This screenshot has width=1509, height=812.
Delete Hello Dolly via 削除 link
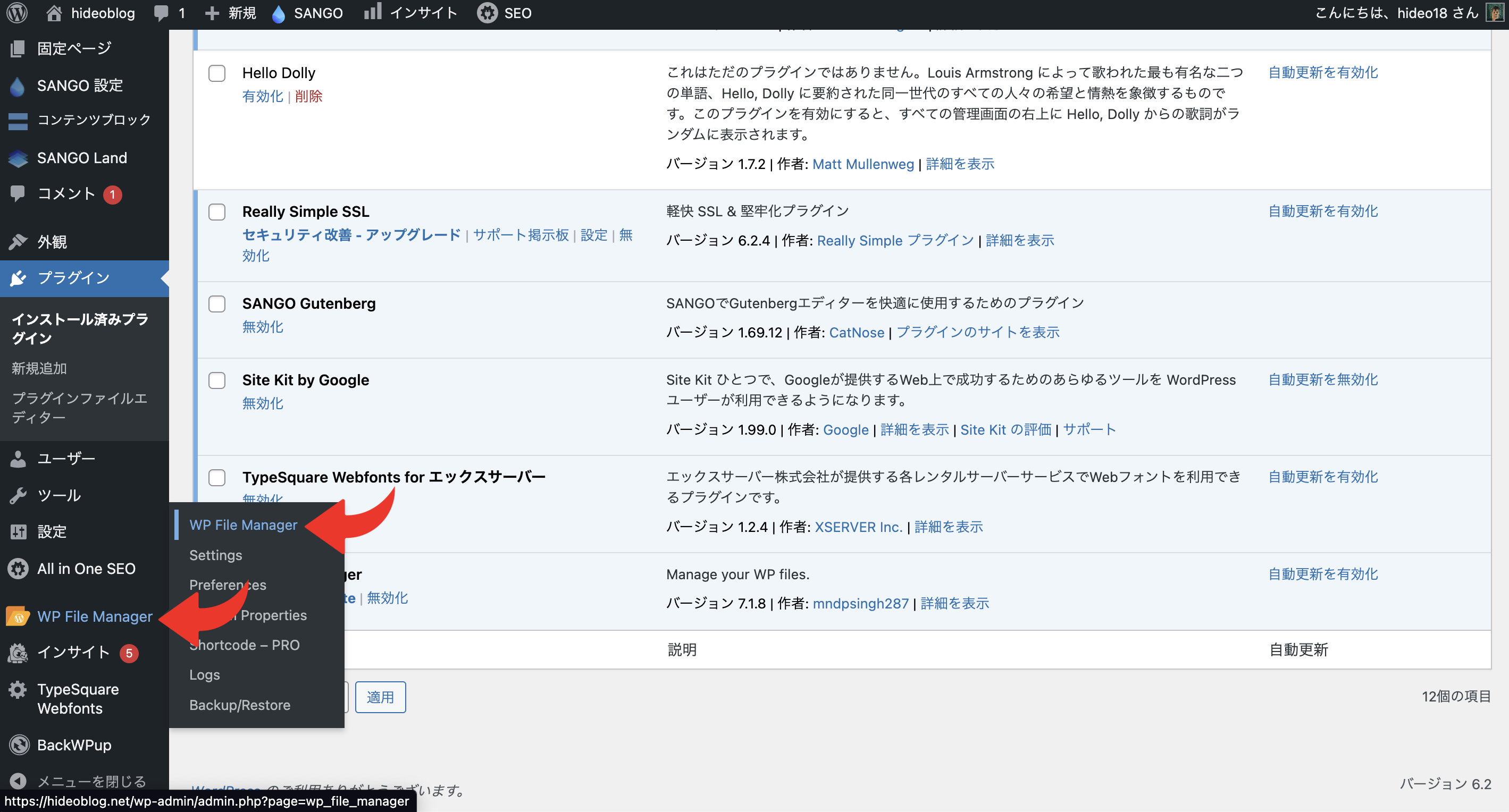tap(309, 96)
